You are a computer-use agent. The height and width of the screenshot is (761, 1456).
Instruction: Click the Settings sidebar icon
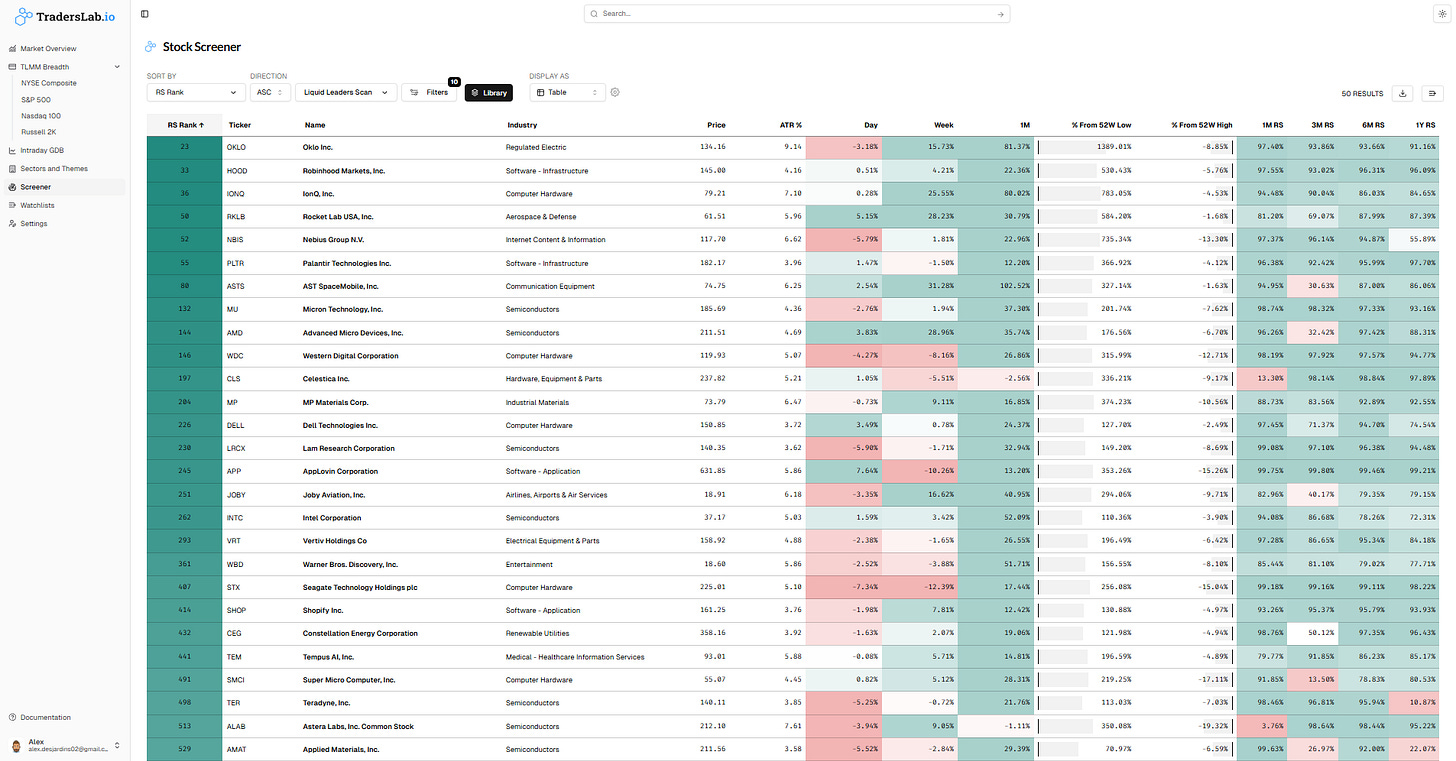tap(12, 223)
